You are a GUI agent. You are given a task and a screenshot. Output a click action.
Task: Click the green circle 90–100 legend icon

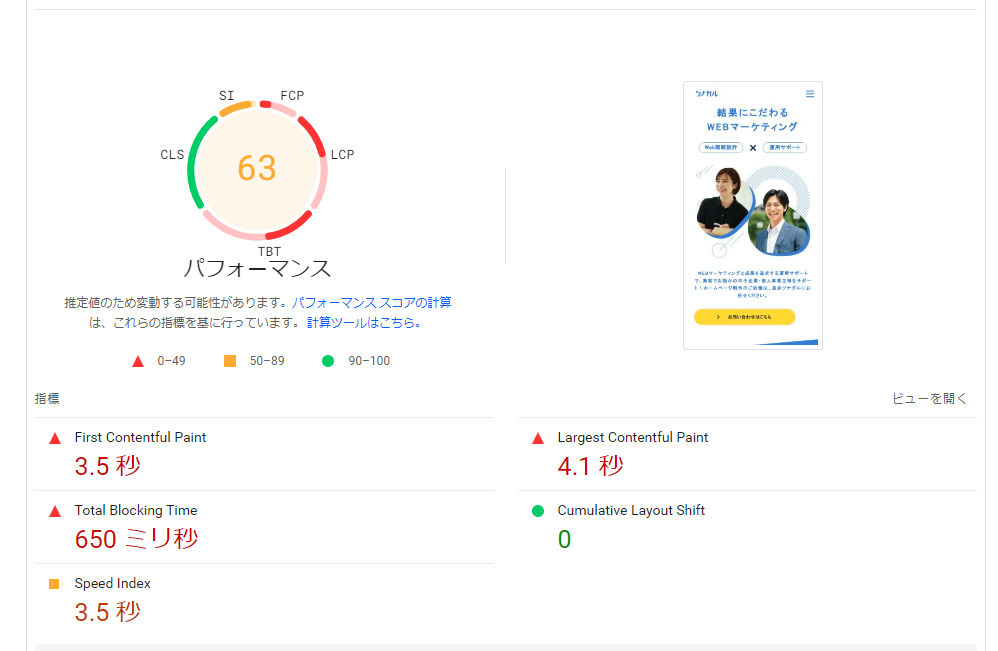coord(328,361)
